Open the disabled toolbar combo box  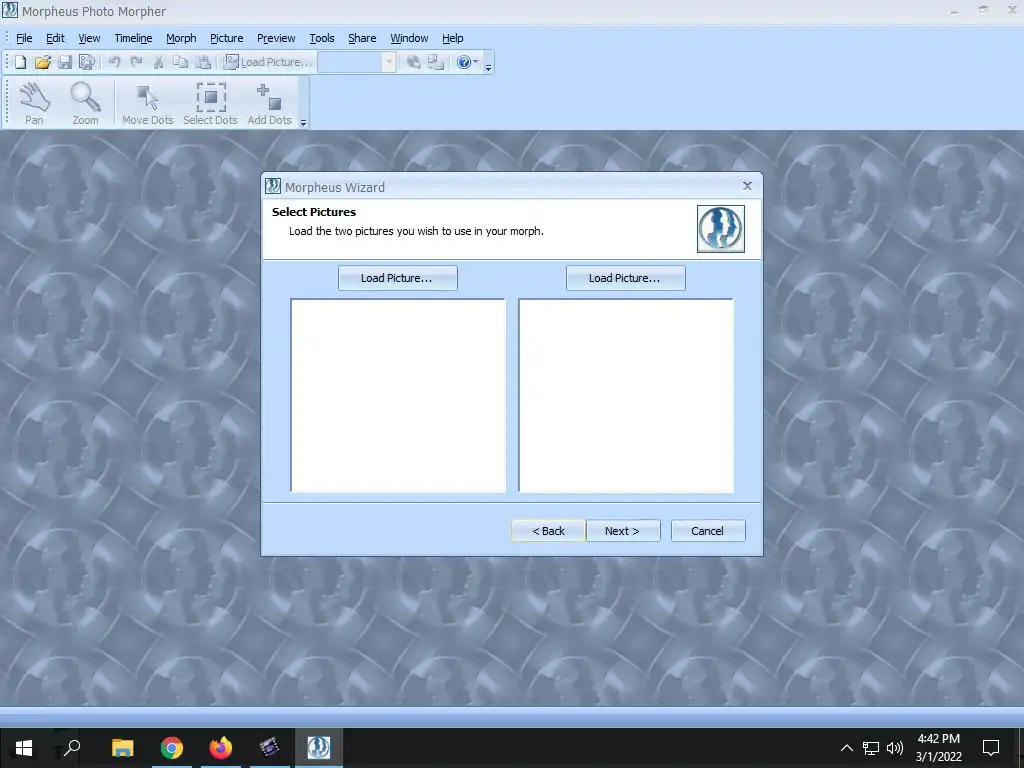(357, 62)
